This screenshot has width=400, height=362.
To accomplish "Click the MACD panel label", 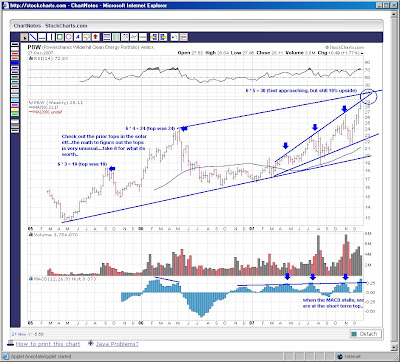I will pyautogui.click(x=62, y=279).
